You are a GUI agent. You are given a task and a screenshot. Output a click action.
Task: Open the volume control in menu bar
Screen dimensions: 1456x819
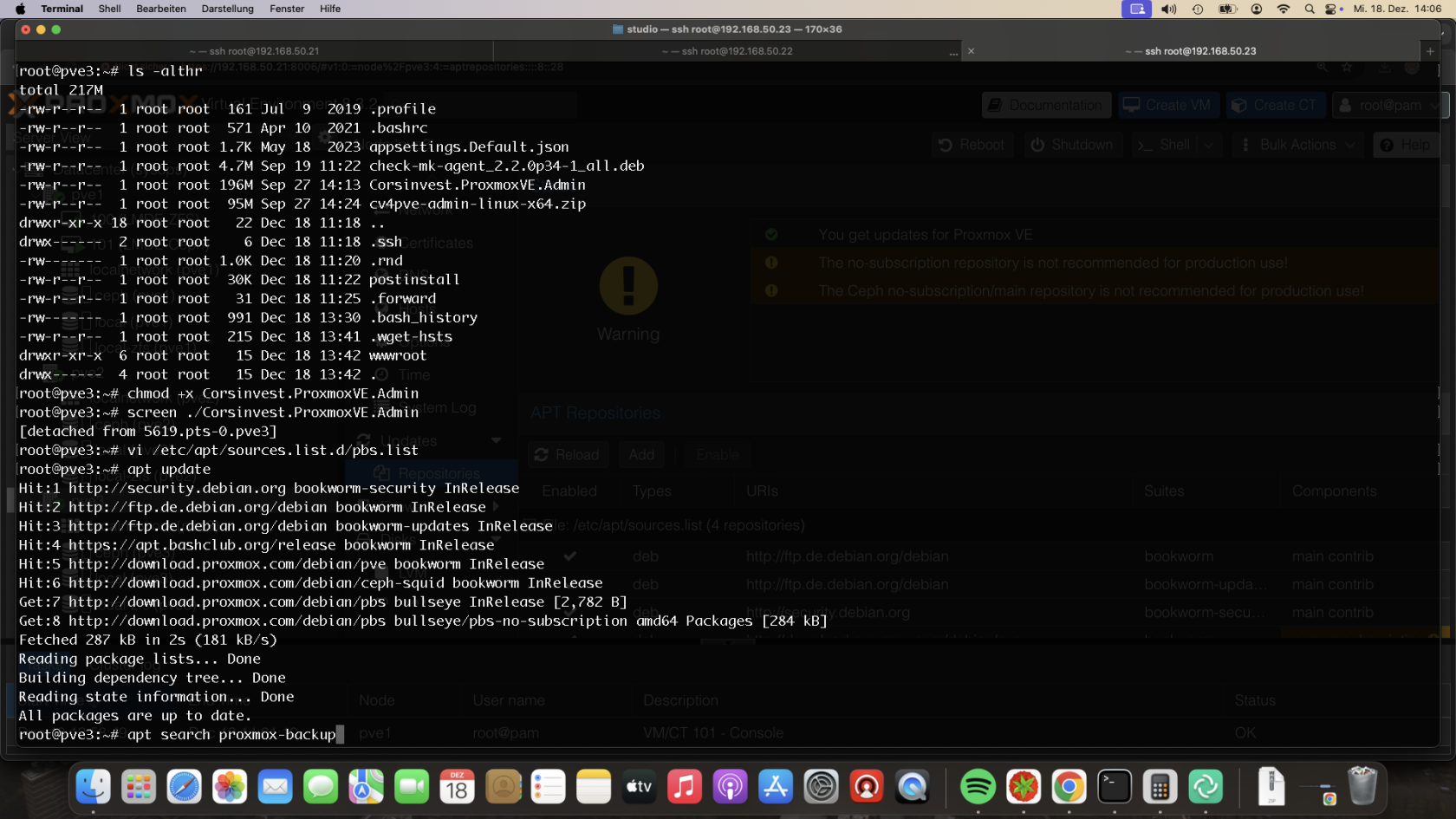point(1169,9)
